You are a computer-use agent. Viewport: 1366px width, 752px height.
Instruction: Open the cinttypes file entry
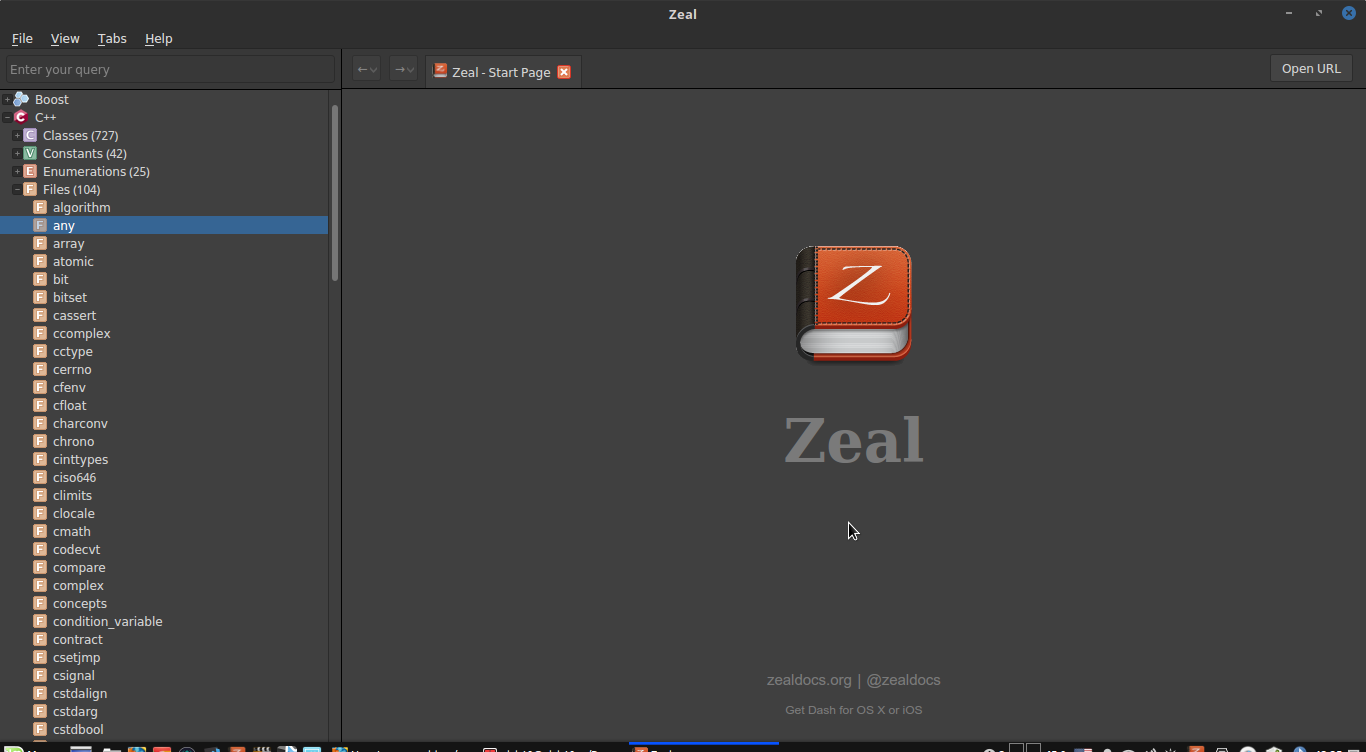coord(80,459)
